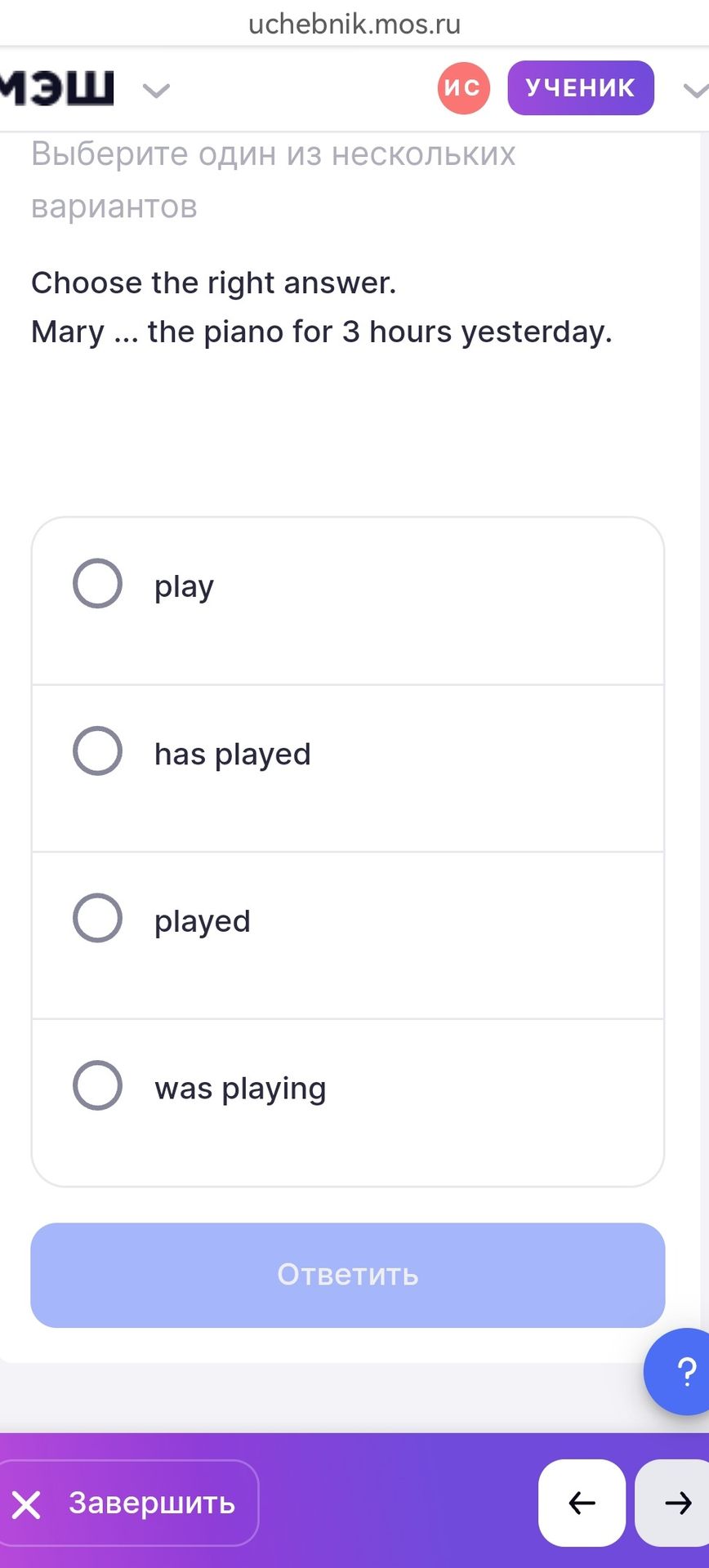Tap the uchebnik.mos.ru address bar
The image size is (709, 1568).
click(354, 24)
